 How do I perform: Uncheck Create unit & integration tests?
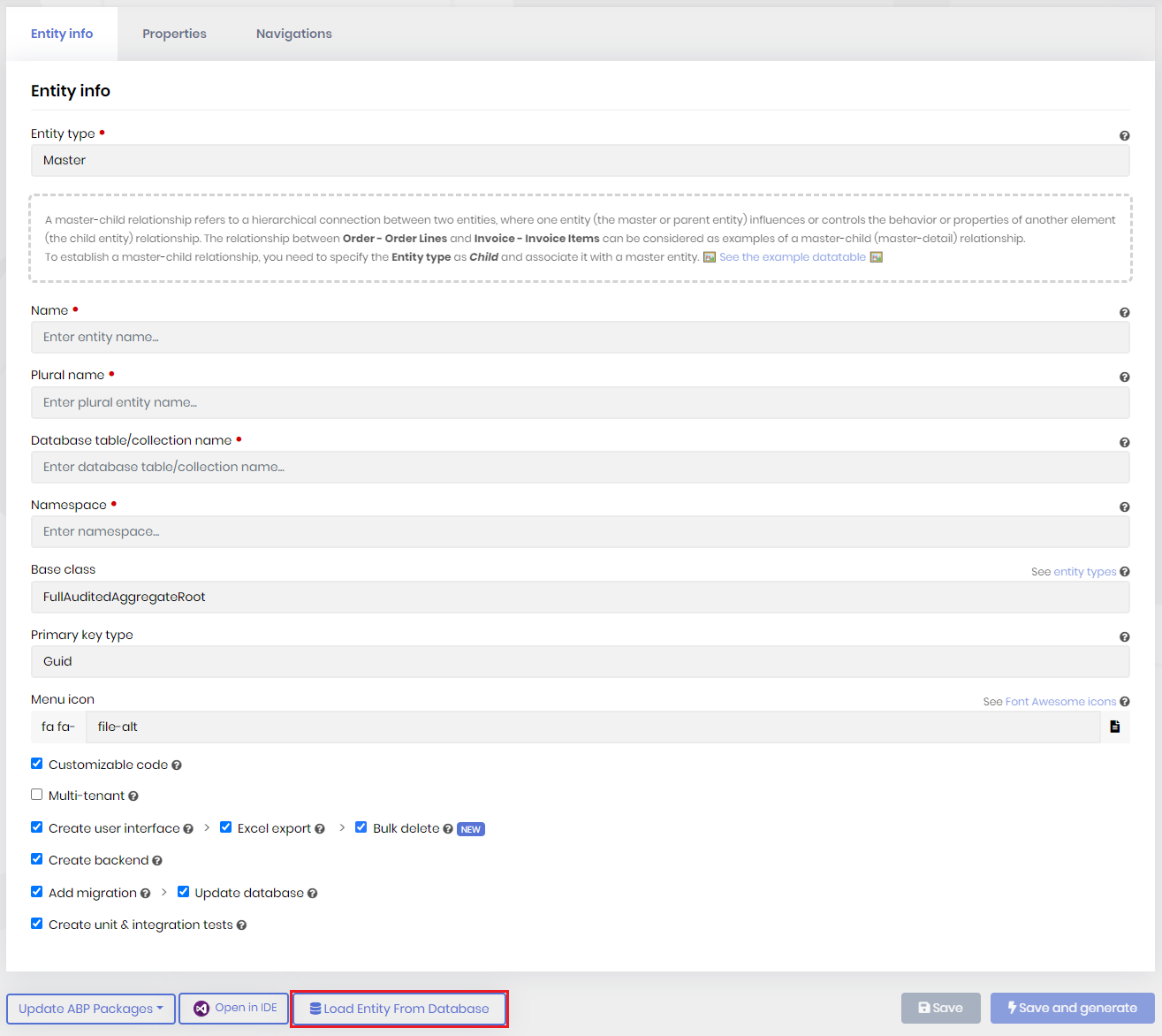pos(36,923)
